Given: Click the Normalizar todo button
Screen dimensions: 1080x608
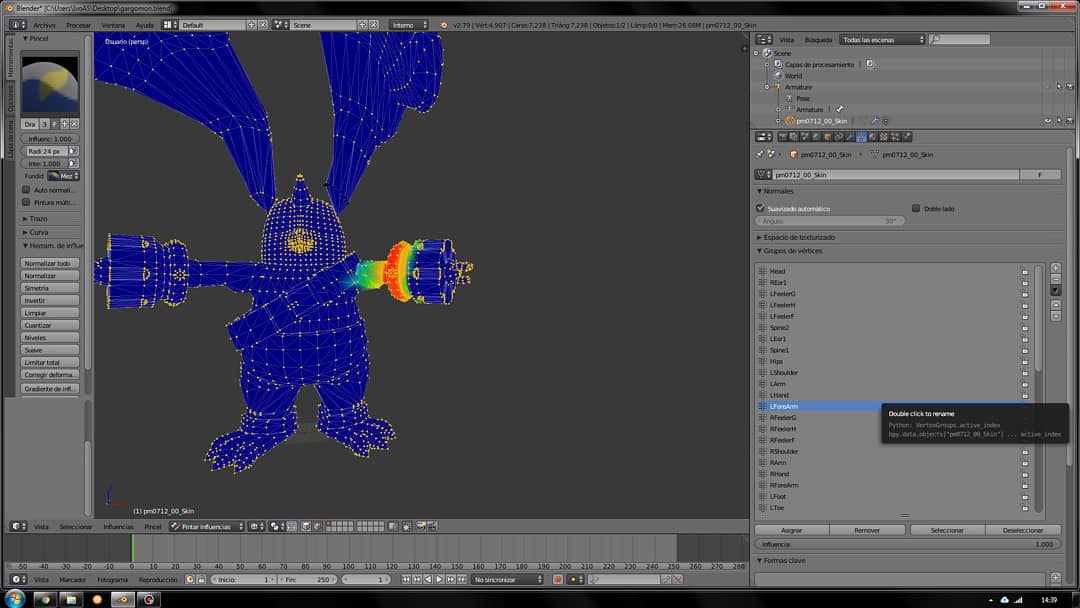Looking at the screenshot, I should pyautogui.click(x=50, y=263).
